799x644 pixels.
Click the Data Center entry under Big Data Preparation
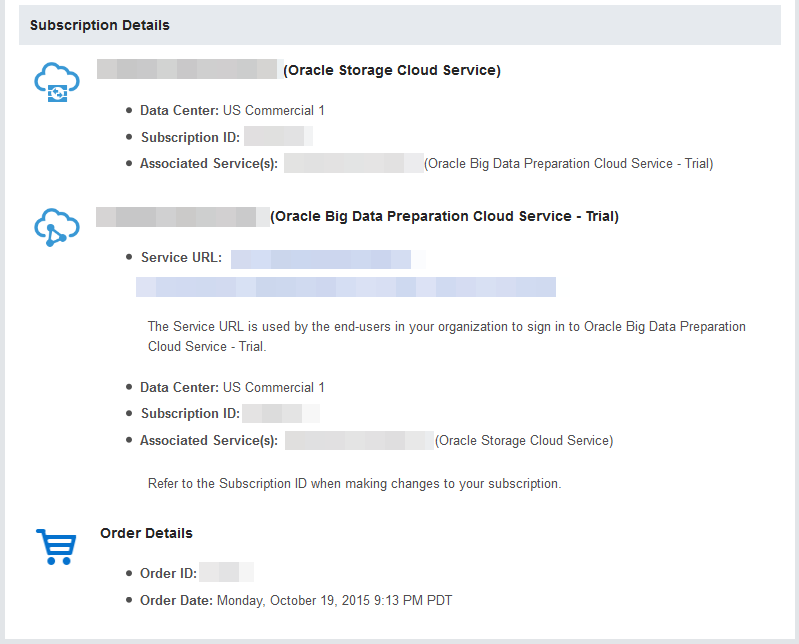click(x=232, y=387)
